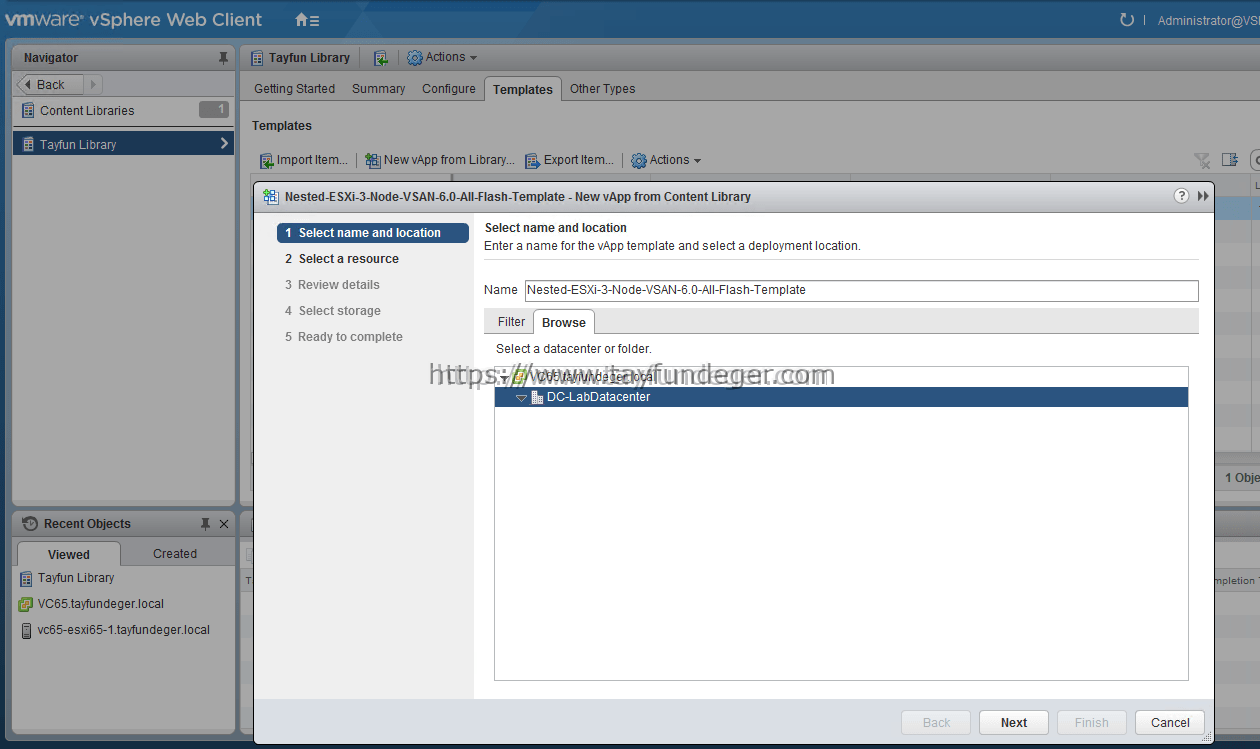Click Export Item in Templates toolbar
Image resolution: width=1260 pixels, height=749 pixels.
coord(570,160)
